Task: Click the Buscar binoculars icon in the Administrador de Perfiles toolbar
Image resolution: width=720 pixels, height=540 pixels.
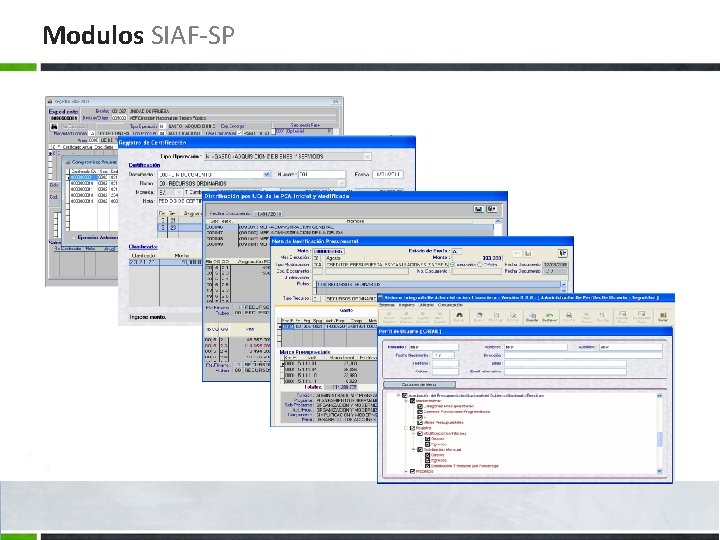Action: click(x=458, y=316)
